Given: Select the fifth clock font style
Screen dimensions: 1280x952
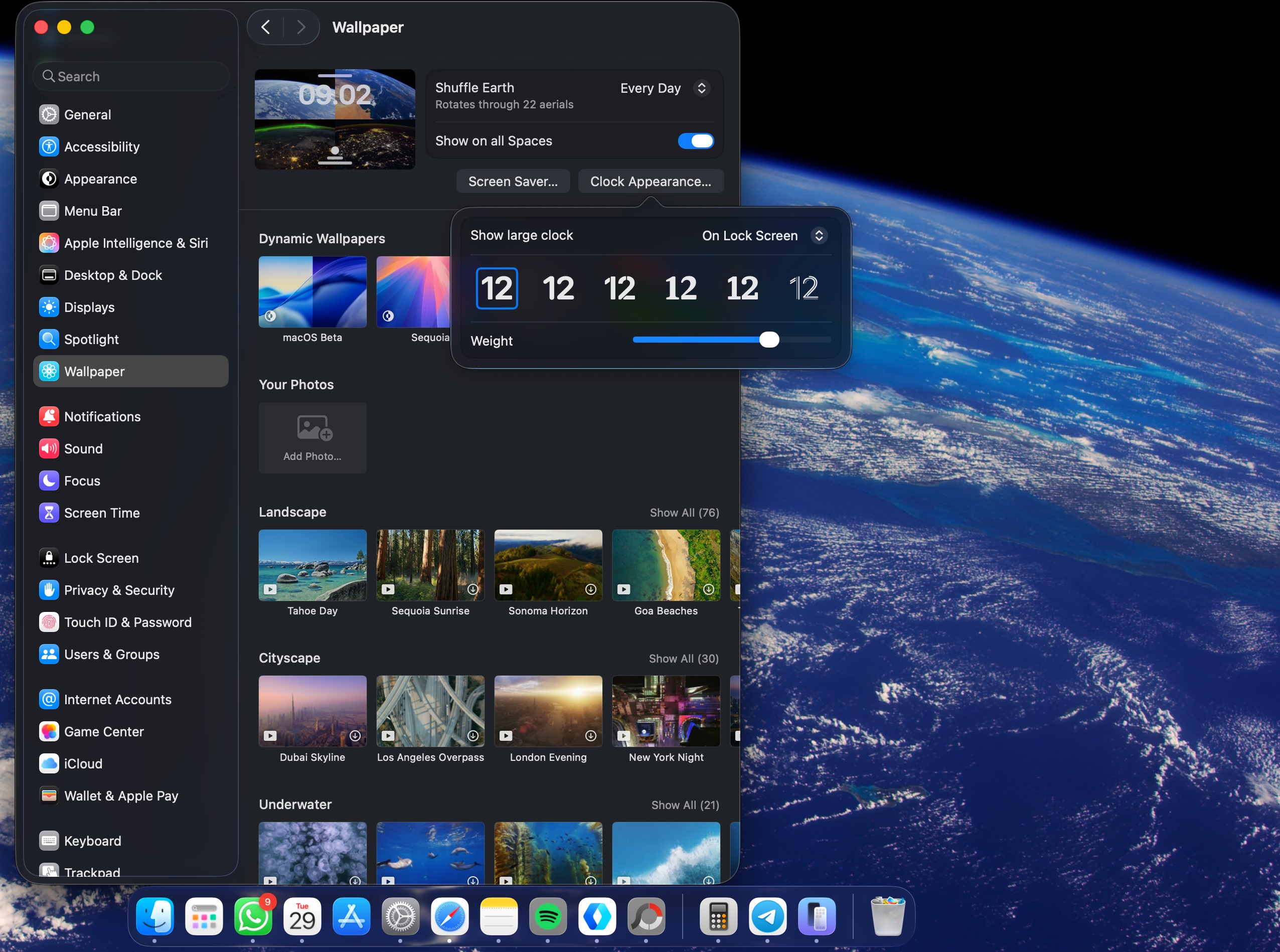Looking at the screenshot, I should click(x=742, y=288).
